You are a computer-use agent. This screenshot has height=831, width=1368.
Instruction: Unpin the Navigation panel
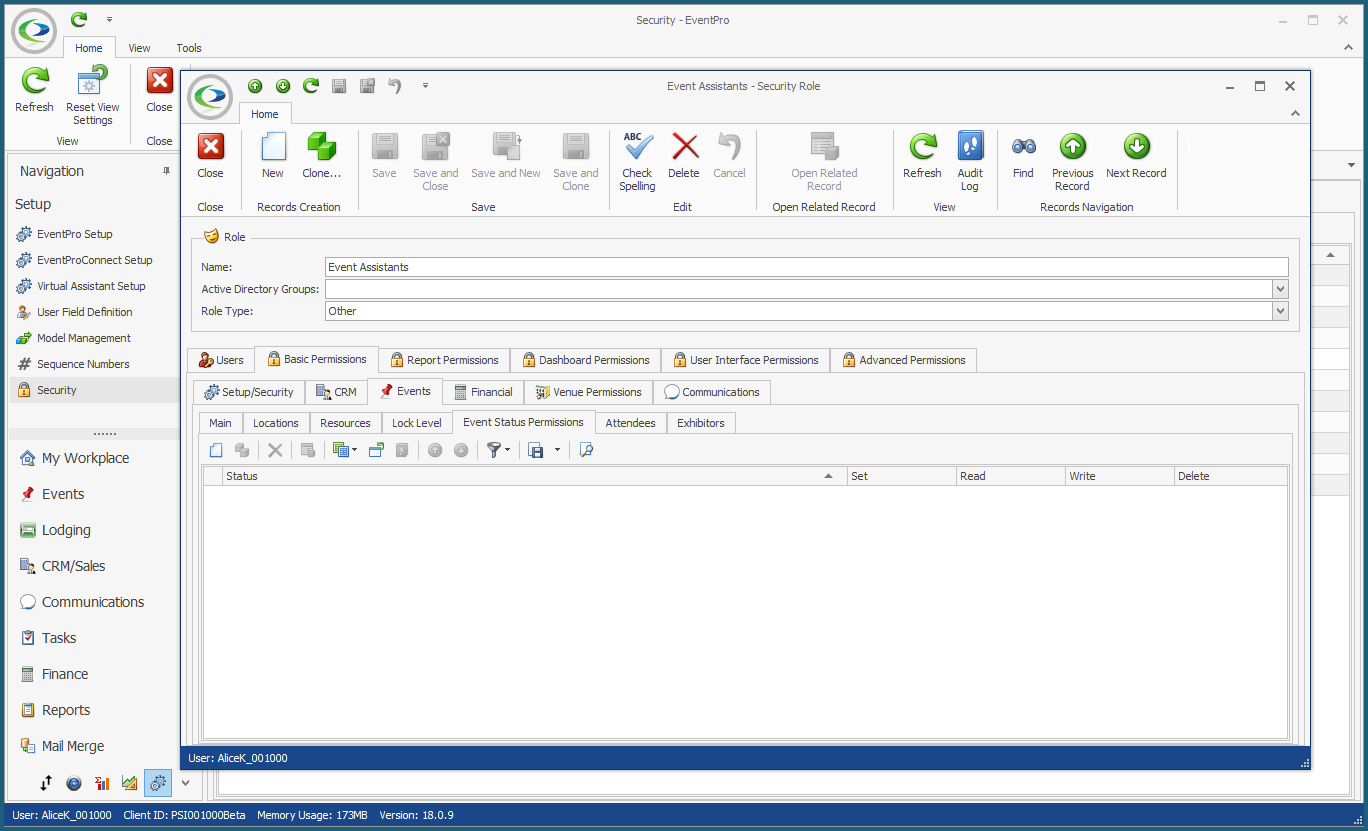click(166, 171)
